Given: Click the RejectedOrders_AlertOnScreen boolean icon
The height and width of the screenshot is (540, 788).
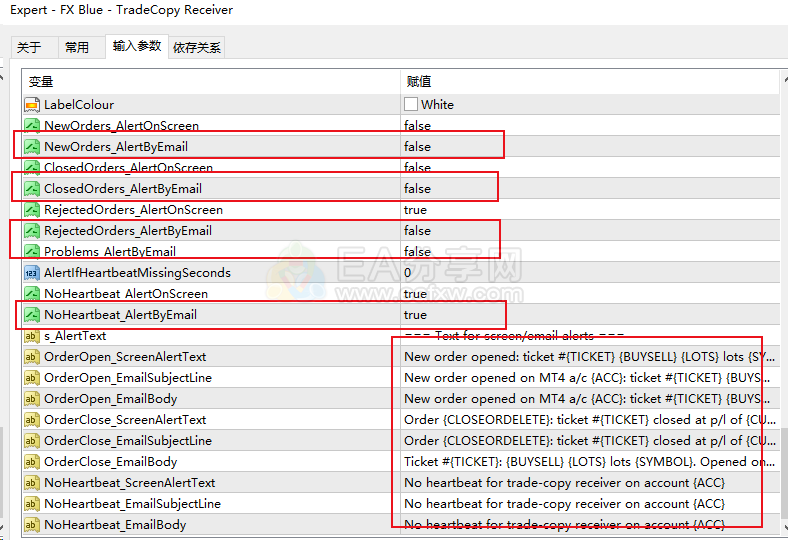Looking at the screenshot, I should [32, 210].
